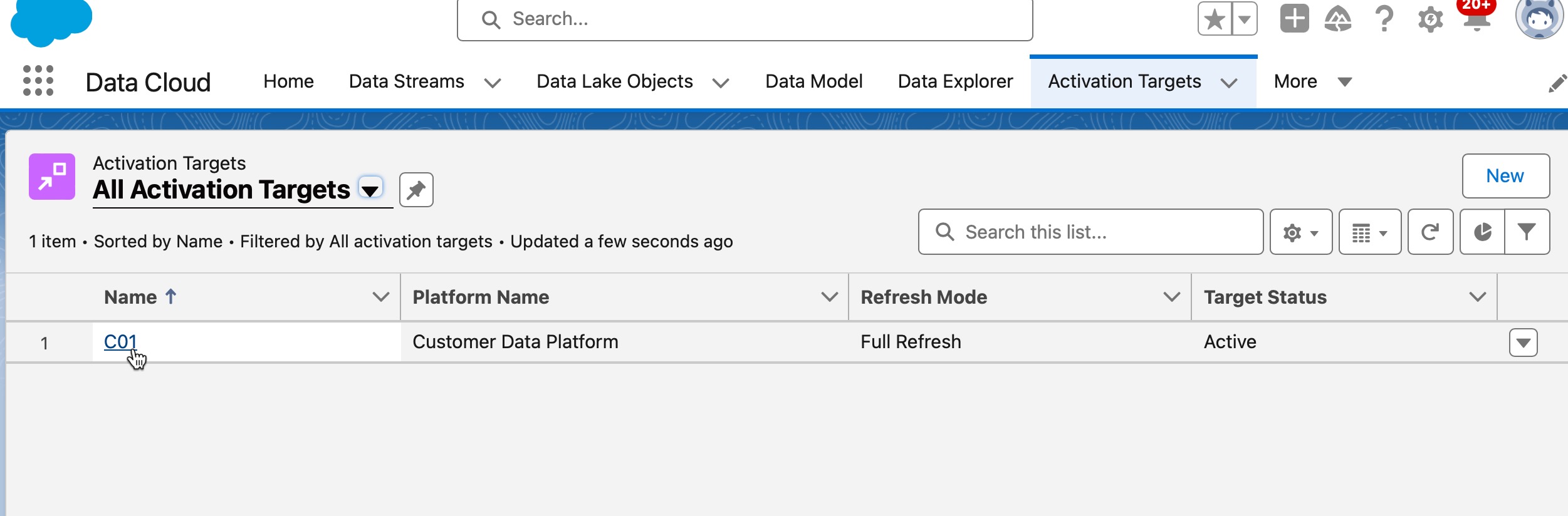Click the favorites star icon
1568x516 pixels.
1215,19
